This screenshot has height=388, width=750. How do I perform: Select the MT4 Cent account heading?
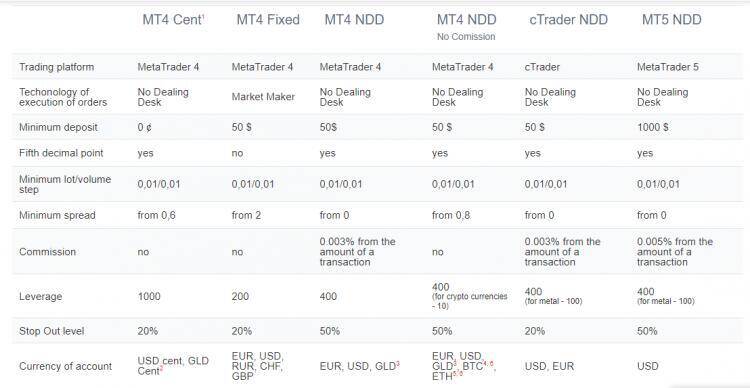point(174,20)
